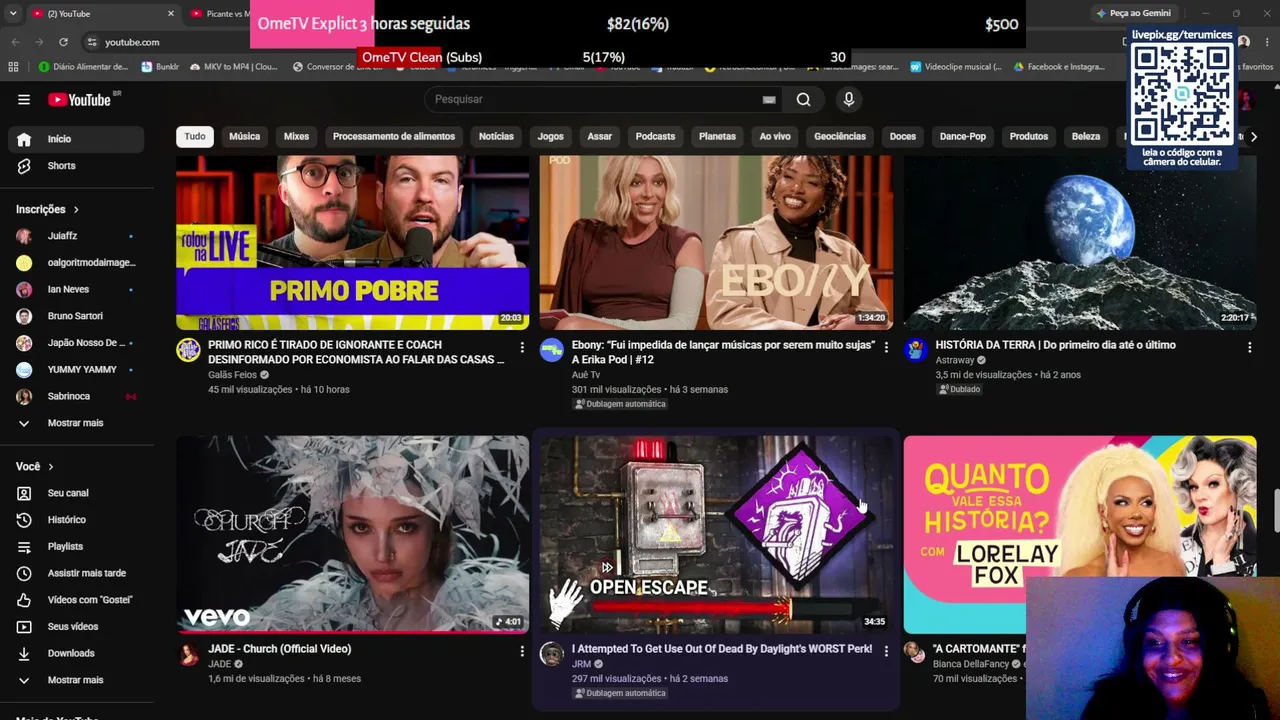
Task: Open the YouTube guide hamburger menu
Action: click(24, 99)
